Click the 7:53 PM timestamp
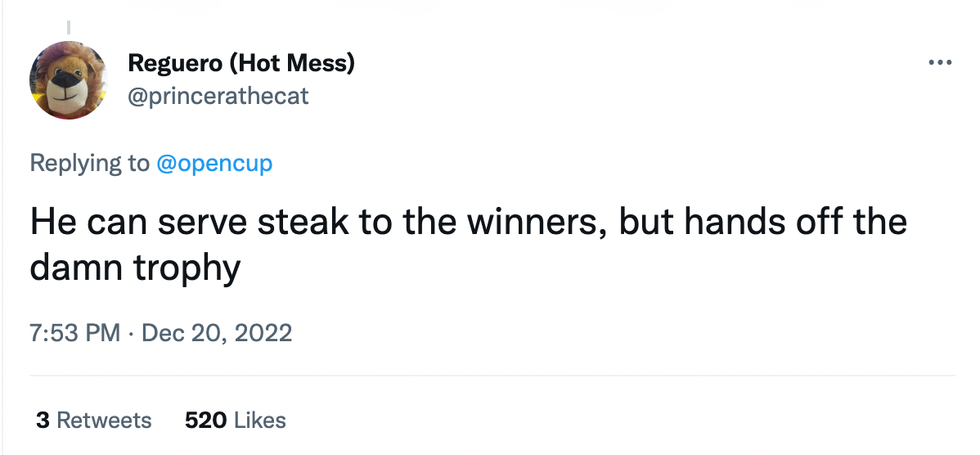This screenshot has height=455, width=980. 75,332
